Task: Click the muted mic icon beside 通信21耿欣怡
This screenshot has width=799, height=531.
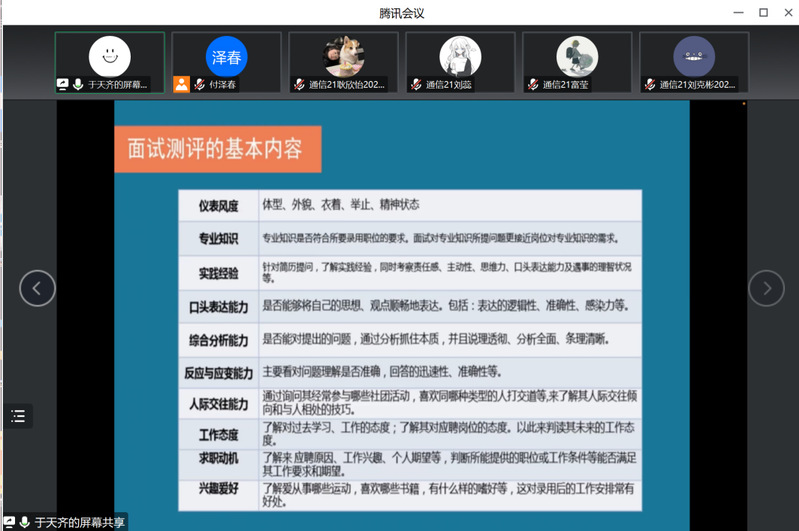Action: pyautogui.click(x=299, y=85)
